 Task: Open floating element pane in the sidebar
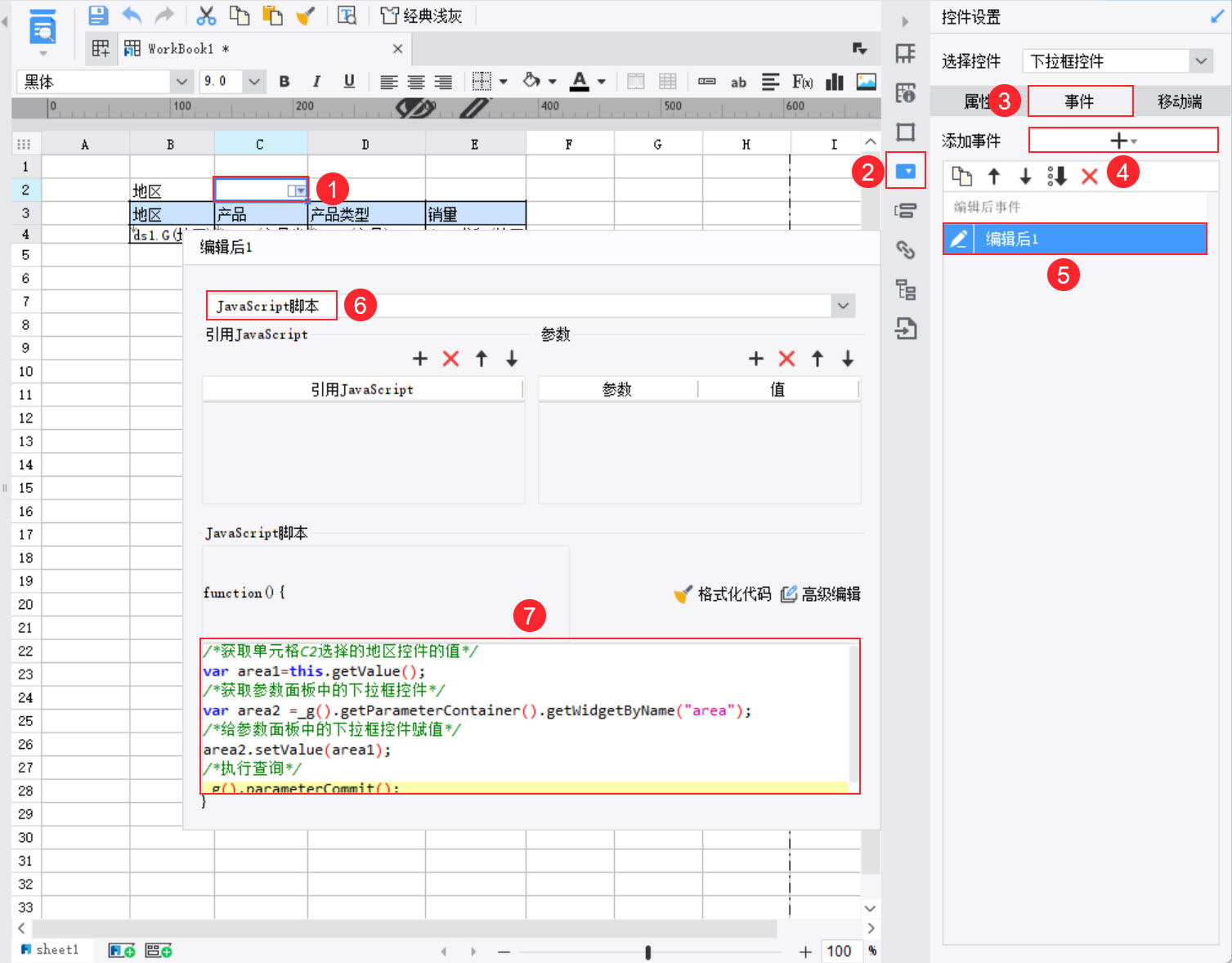[906, 132]
